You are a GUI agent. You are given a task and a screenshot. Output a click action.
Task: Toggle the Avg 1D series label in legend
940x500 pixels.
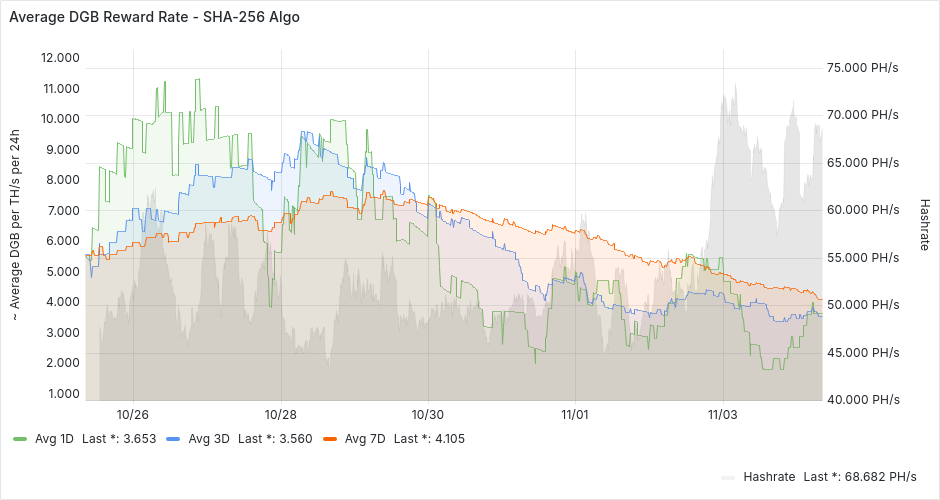55,438
